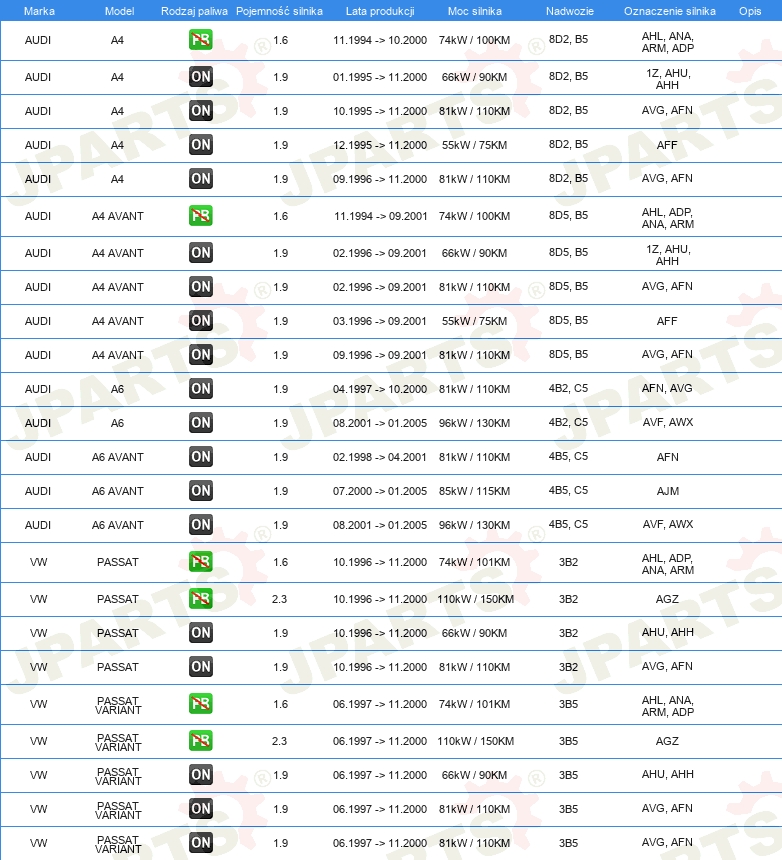782x860 pixels.
Task: Click the diesel icon for A6 AVANT 02.1998 row
Action: coord(201,457)
